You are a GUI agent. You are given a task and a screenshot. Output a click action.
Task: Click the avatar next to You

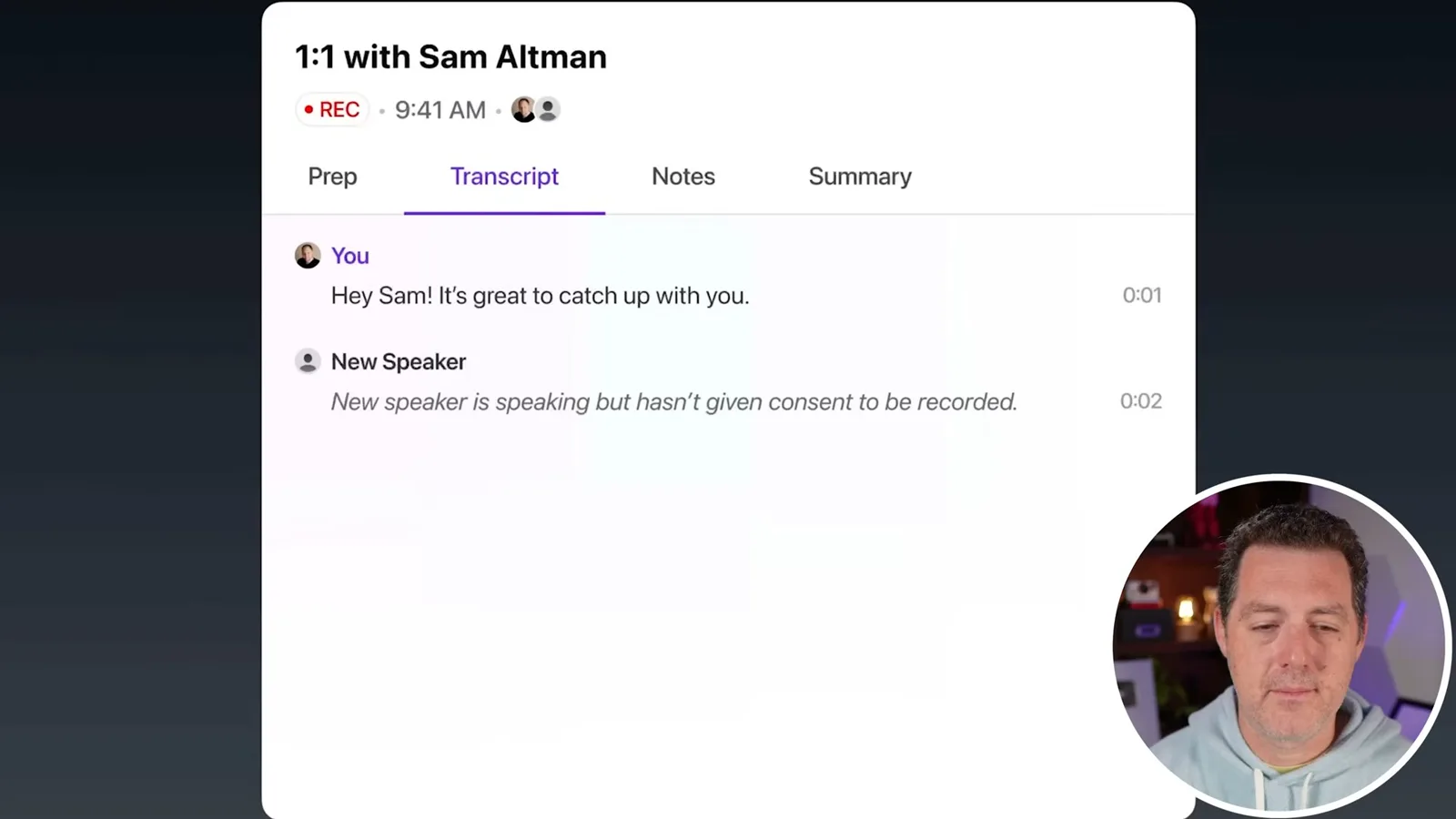tap(308, 256)
